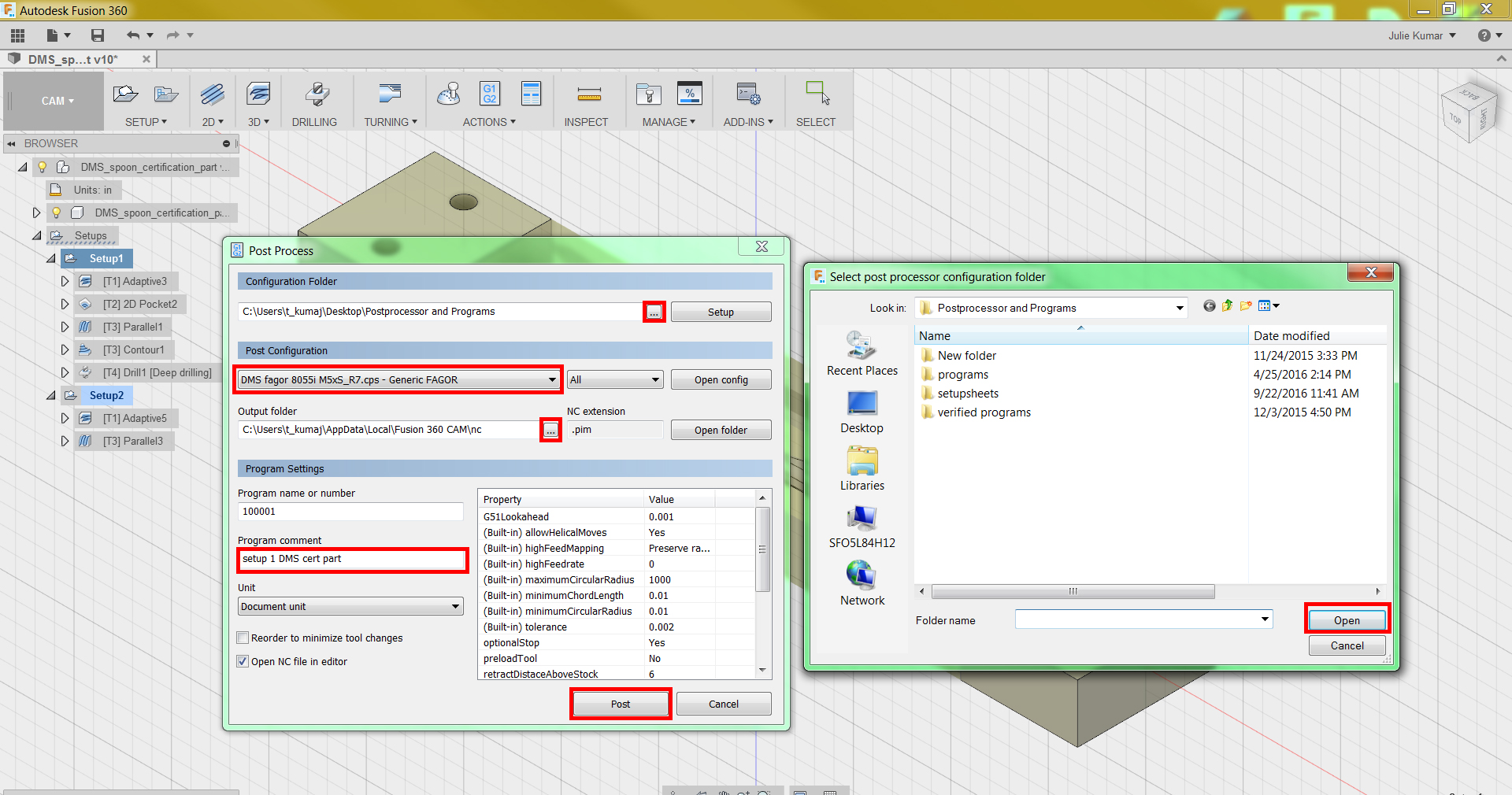
Task: Open the ADD-INS menu
Action: pyautogui.click(x=748, y=122)
